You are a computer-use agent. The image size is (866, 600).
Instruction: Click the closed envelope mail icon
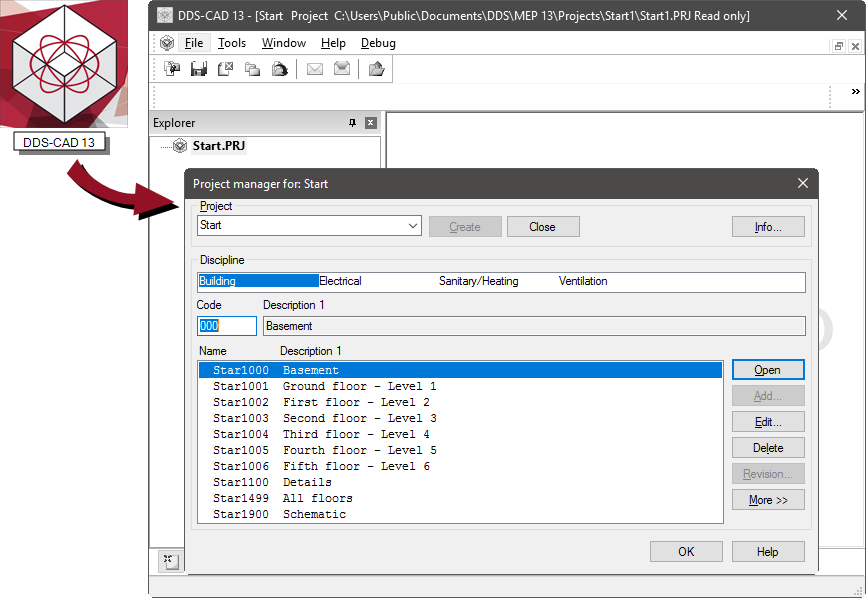pyautogui.click(x=315, y=69)
